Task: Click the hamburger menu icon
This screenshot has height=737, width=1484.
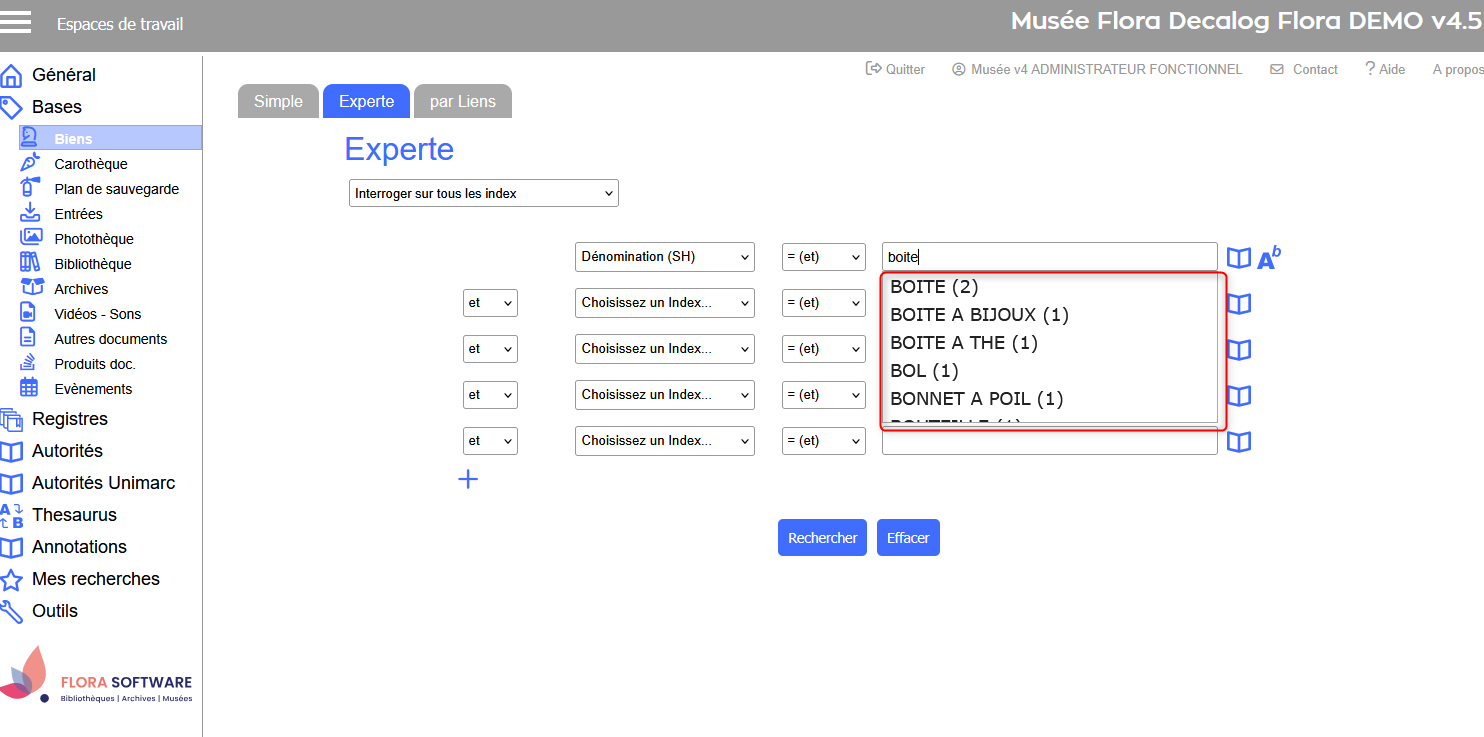Action: coord(16,22)
